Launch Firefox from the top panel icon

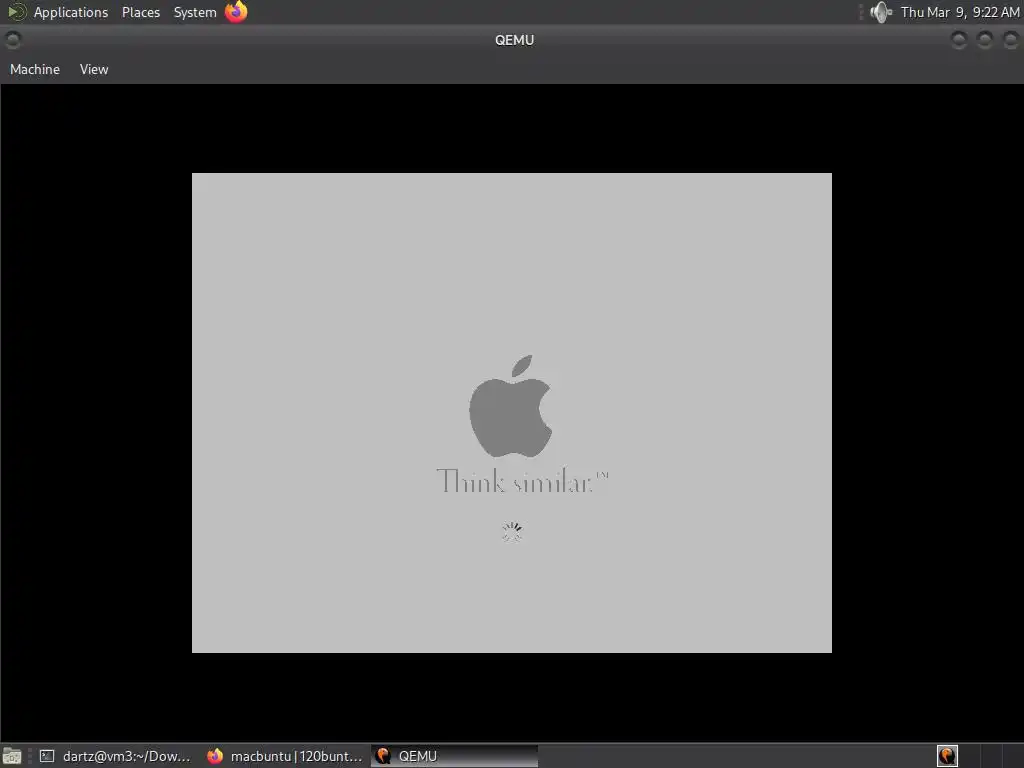tap(236, 12)
